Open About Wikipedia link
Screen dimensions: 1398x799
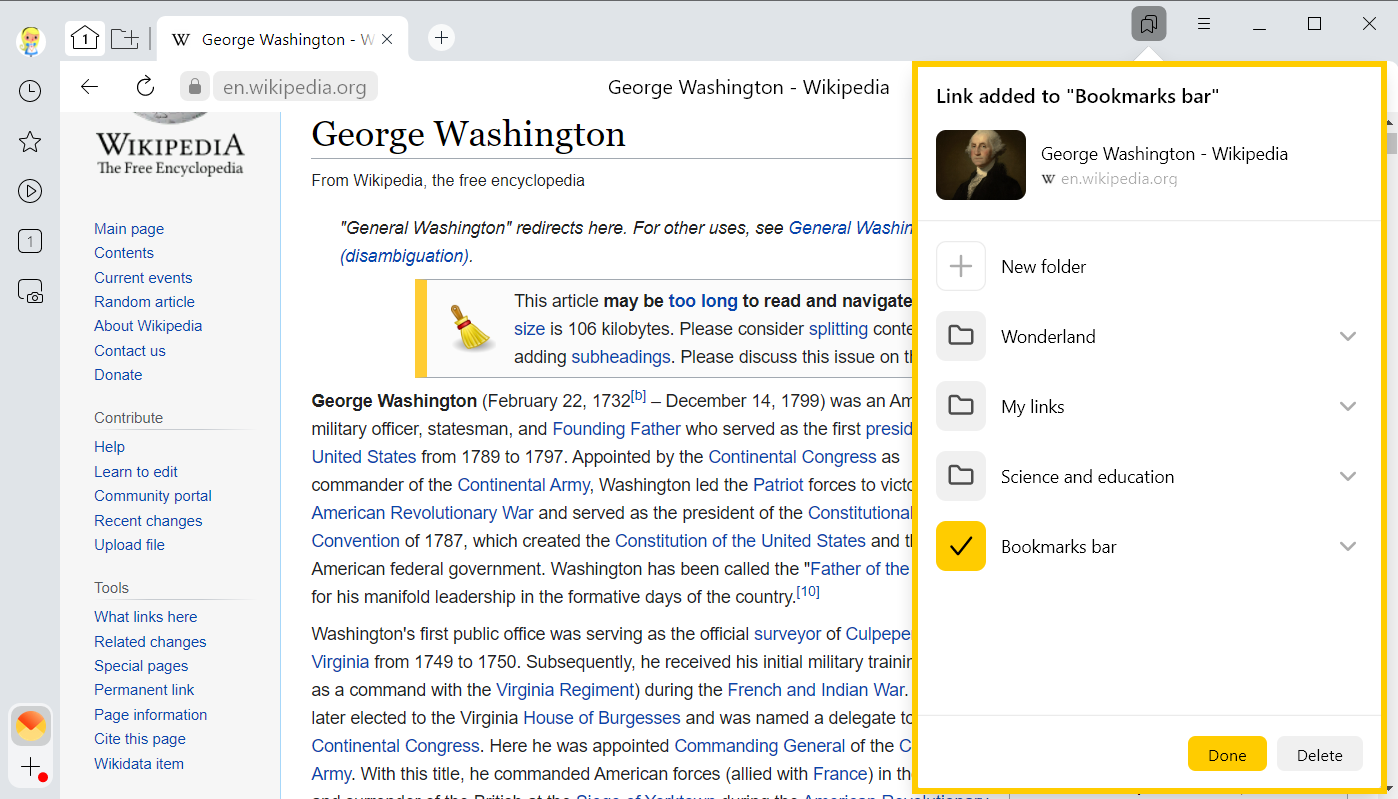(148, 326)
